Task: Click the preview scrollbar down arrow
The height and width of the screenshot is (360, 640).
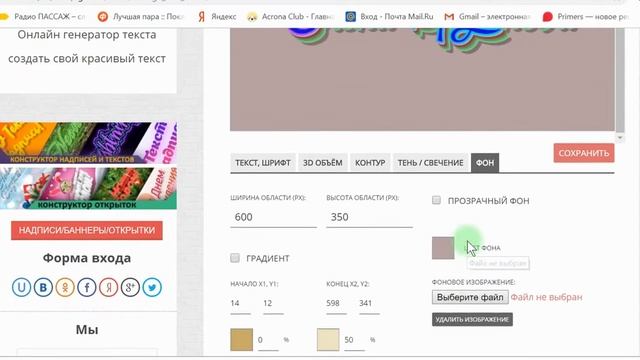Action: tap(620, 138)
